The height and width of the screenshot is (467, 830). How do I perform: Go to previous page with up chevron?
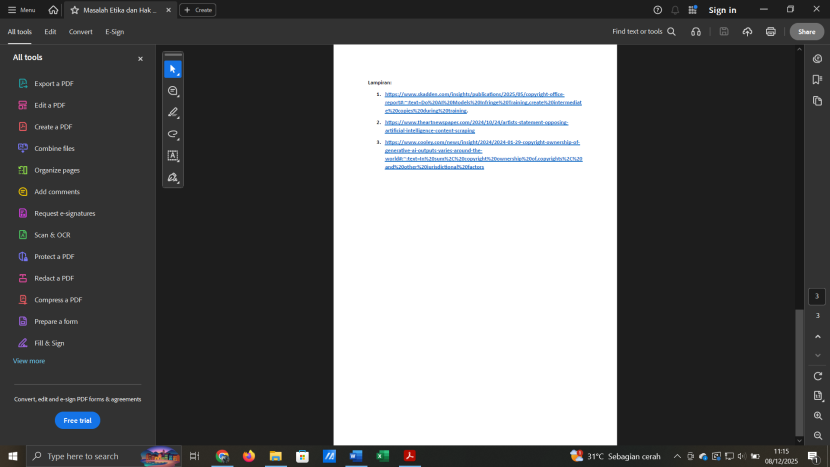[817, 336]
